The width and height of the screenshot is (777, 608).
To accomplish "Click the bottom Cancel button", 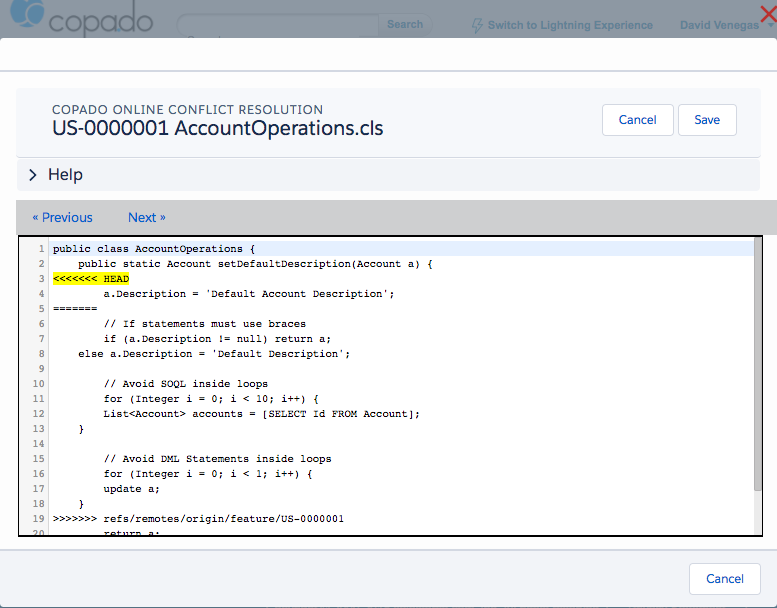I will point(724,579).
